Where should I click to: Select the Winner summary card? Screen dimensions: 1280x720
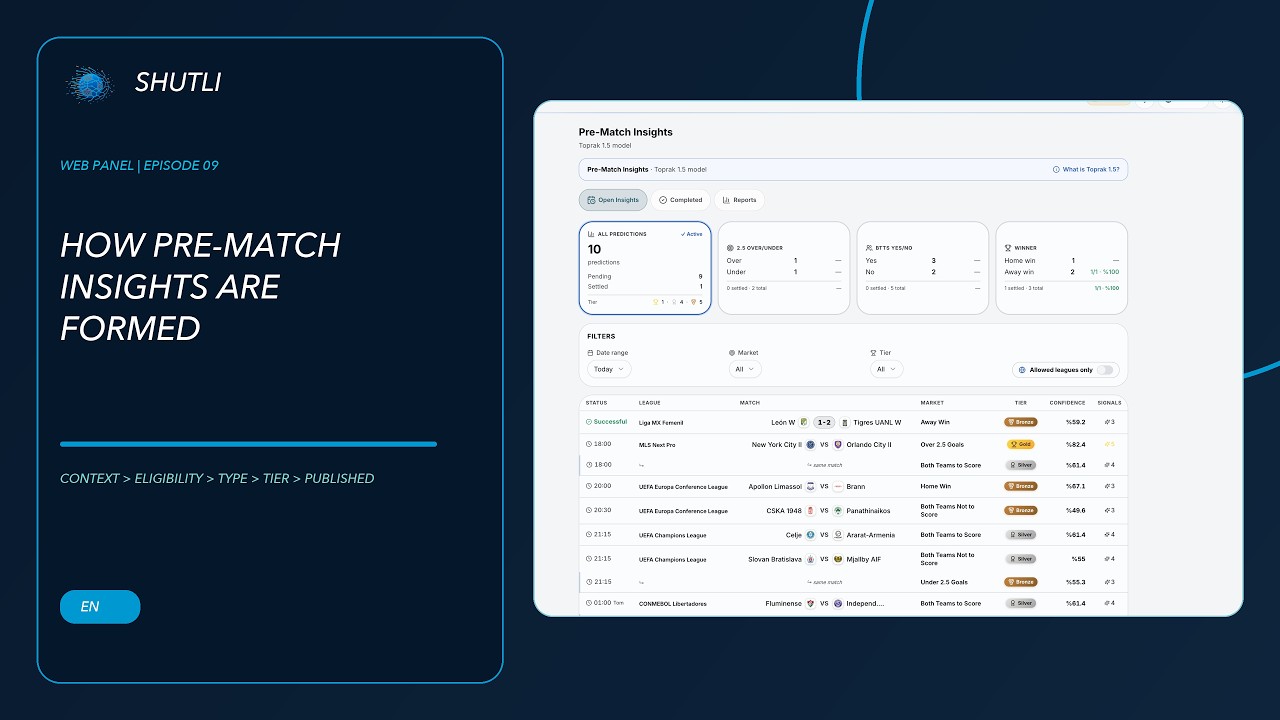1062,268
